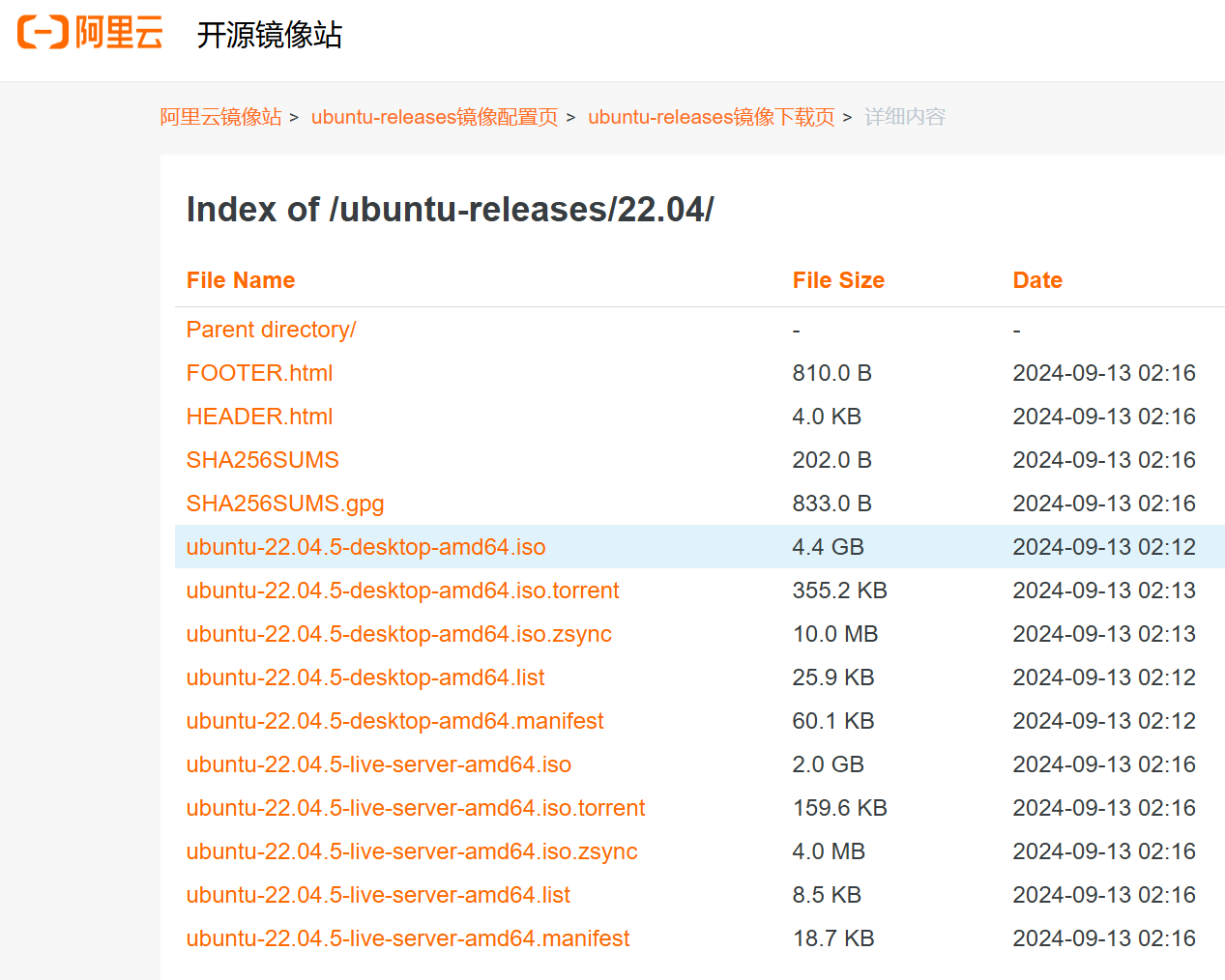
Task: Download live-server-amd64.iso.zsync file
Action: [412, 851]
